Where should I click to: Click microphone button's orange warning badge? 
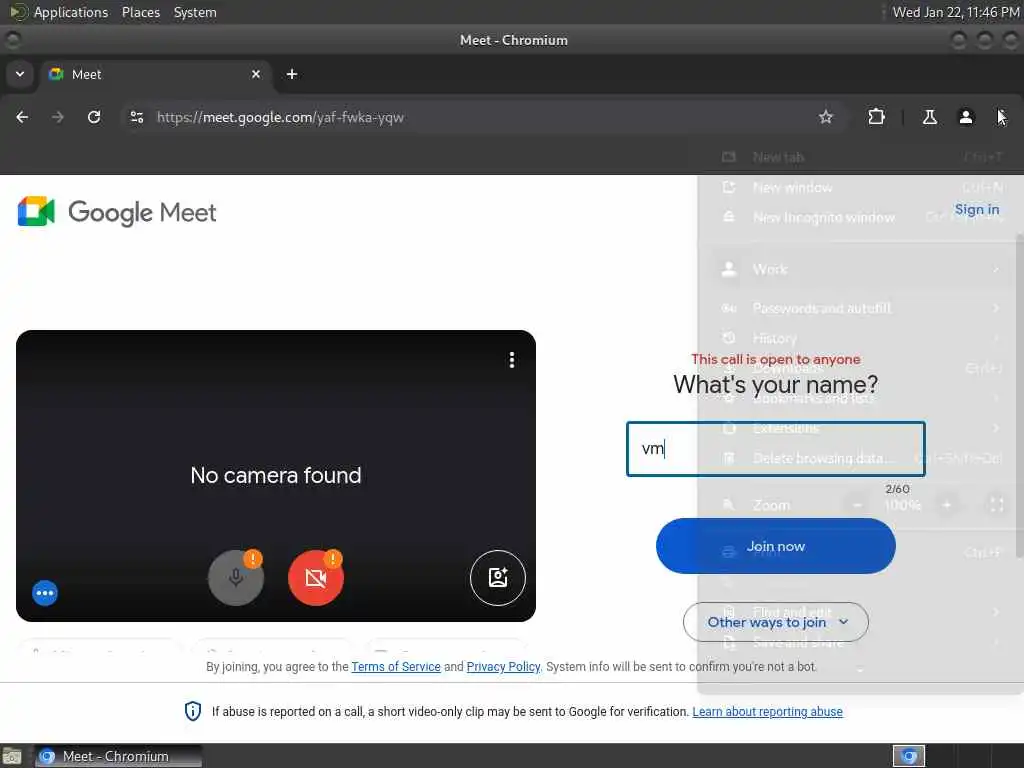(253, 559)
